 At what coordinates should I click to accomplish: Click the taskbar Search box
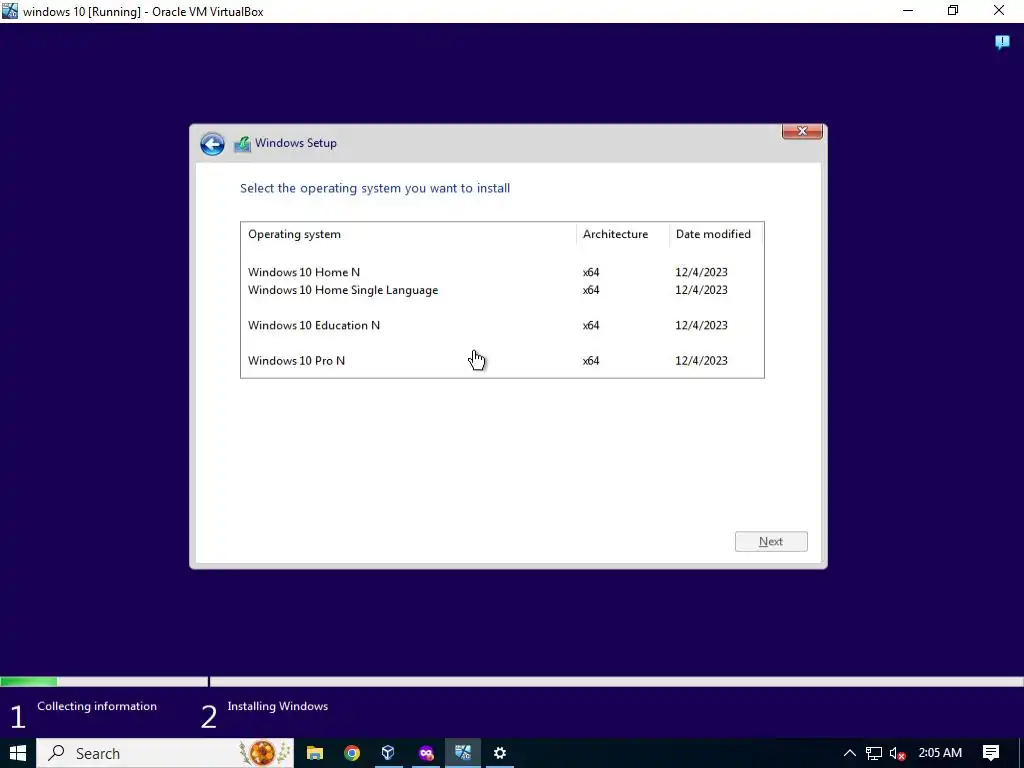(x=165, y=753)
